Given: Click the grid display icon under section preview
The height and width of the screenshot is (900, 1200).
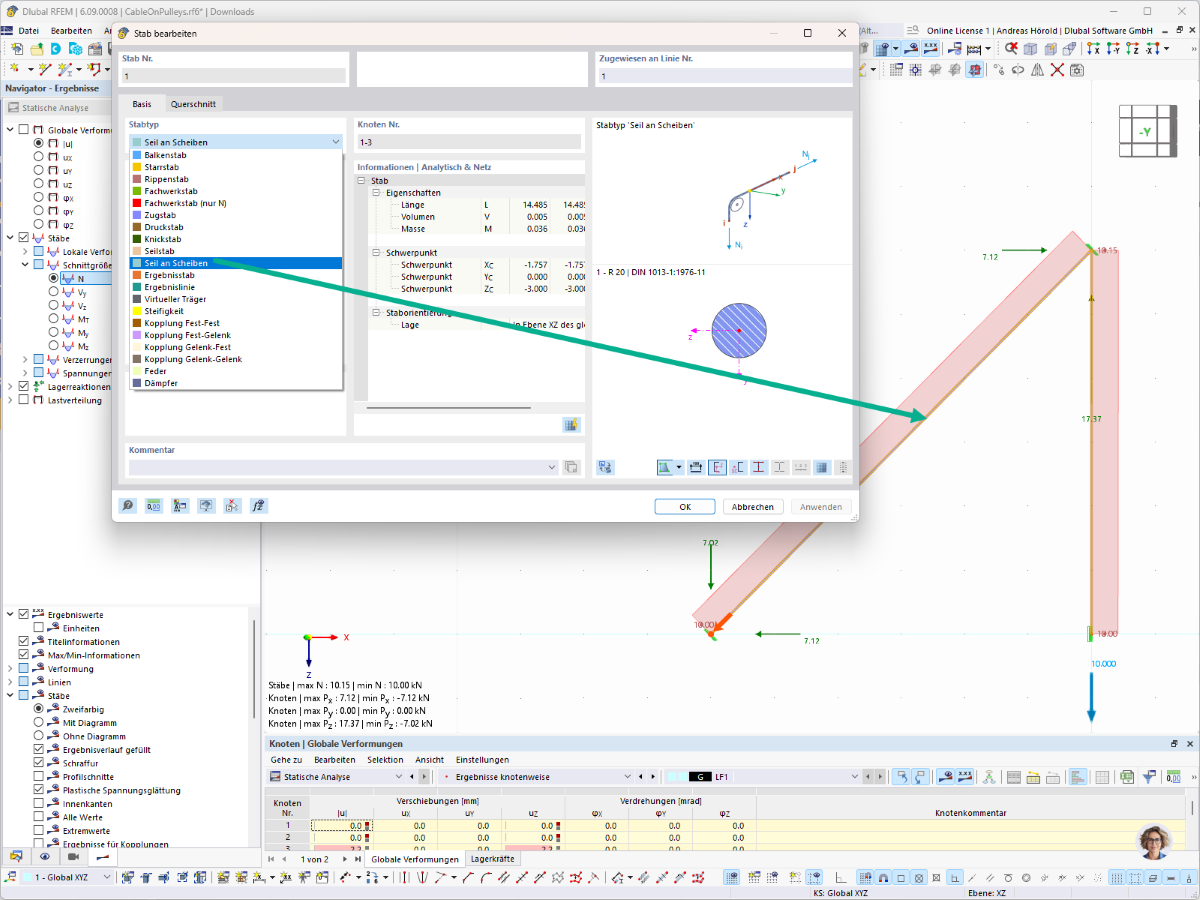Looking at the screenshot, I should [x=821, y=467].
